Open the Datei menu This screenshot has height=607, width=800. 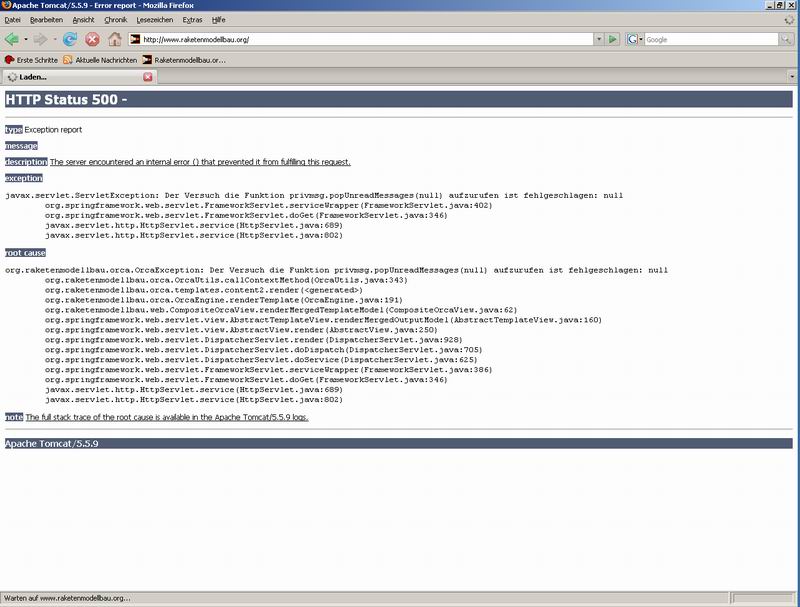[x=12, y=20]
